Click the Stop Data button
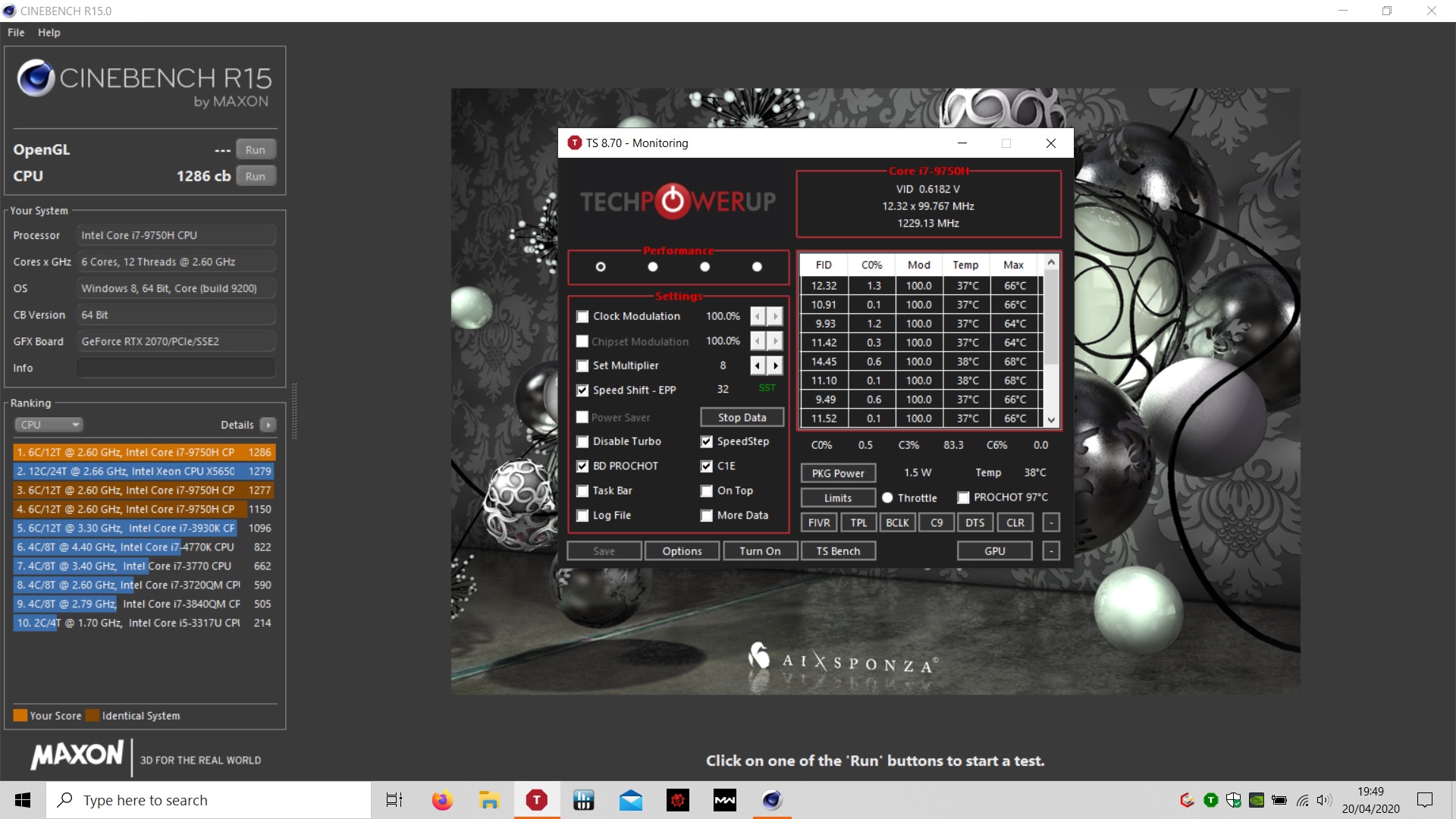 pos(742,417)
